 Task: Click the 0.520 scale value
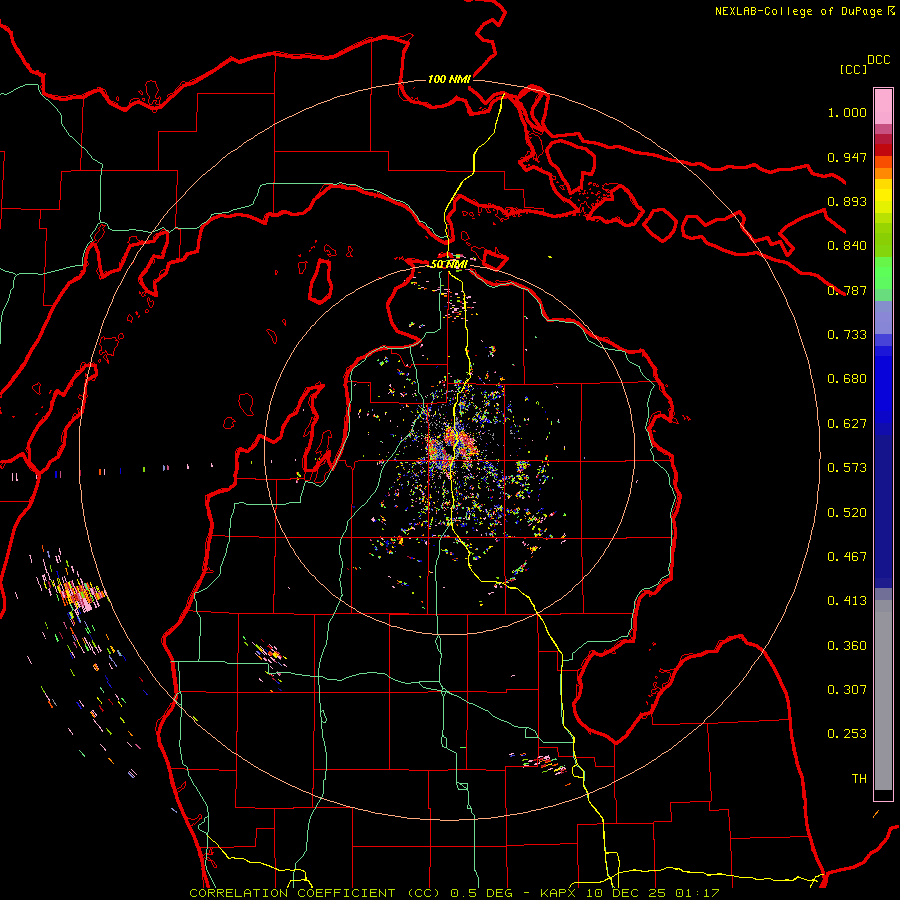(x=847, y=513)
